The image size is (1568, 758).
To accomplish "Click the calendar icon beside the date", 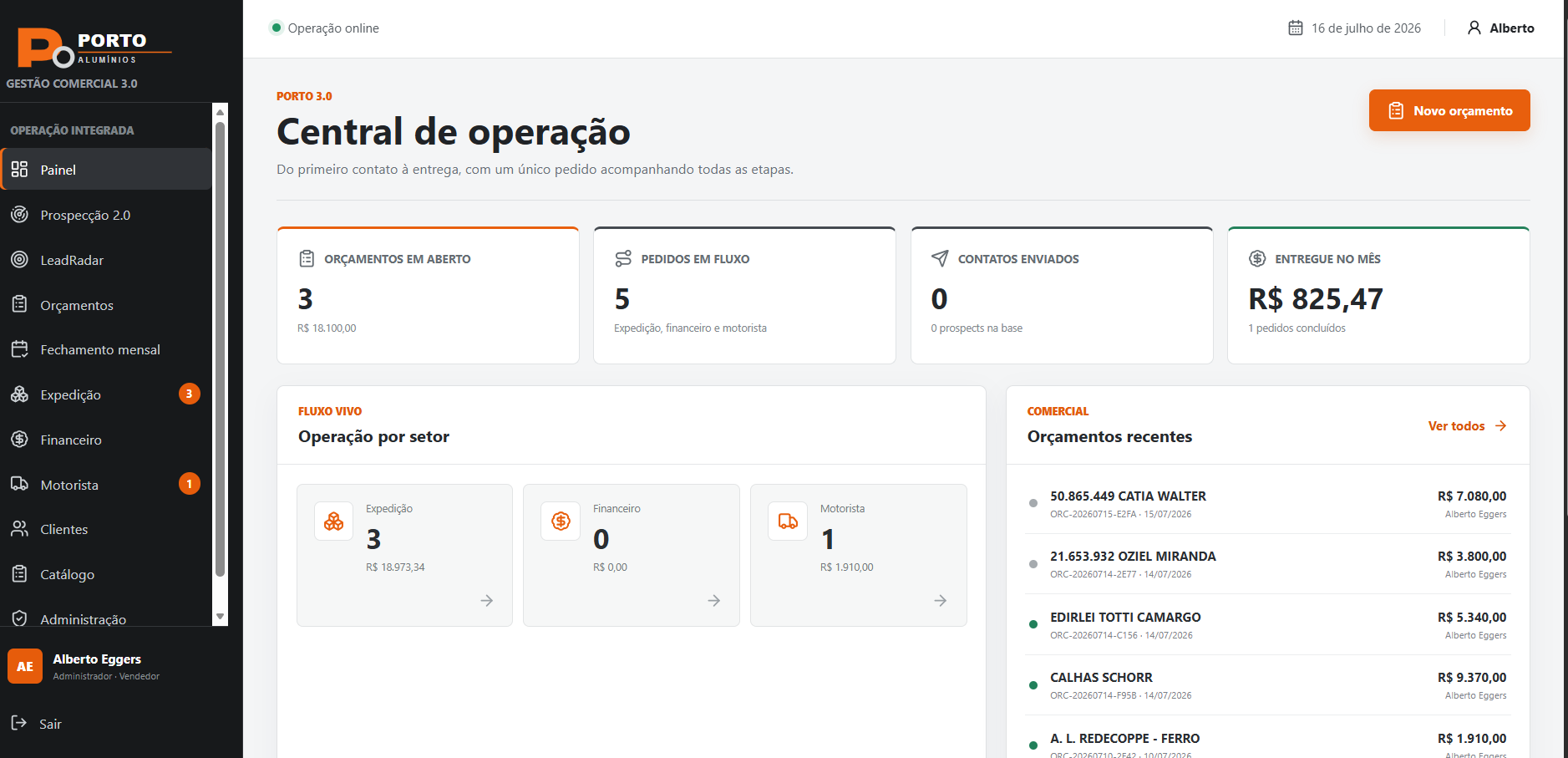I will coord(1296,28).
